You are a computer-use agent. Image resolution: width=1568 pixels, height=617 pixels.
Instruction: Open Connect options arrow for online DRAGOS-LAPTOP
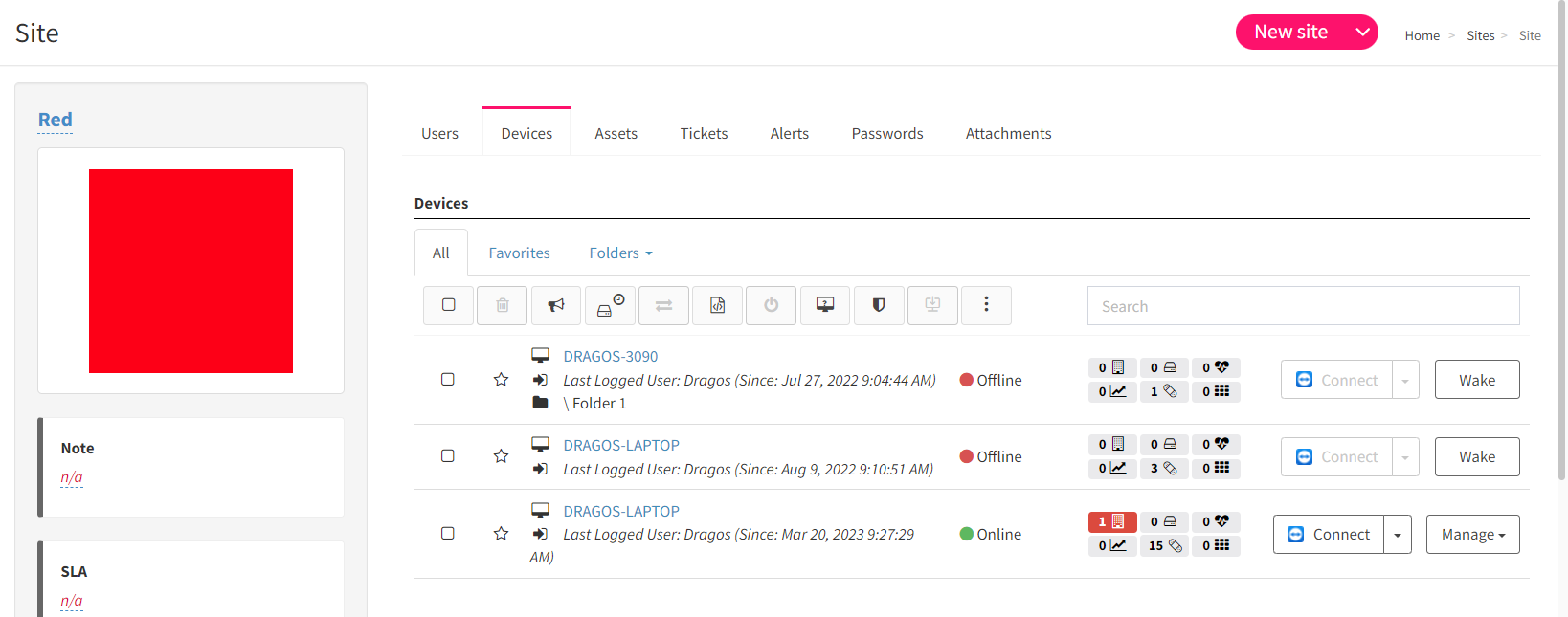[1398, 534]
